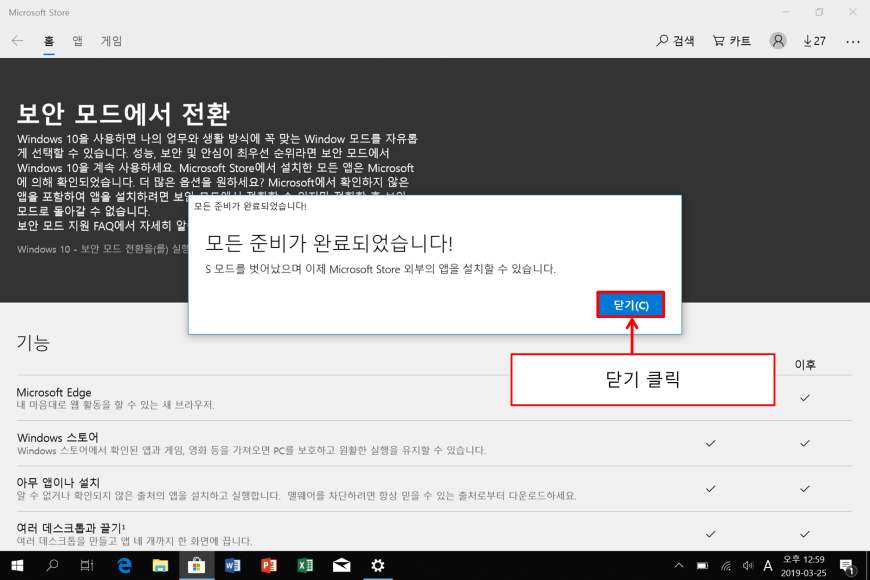Open File Explorer from the taskbar
This screenshot has height=580, width=870.
(160, 566)
